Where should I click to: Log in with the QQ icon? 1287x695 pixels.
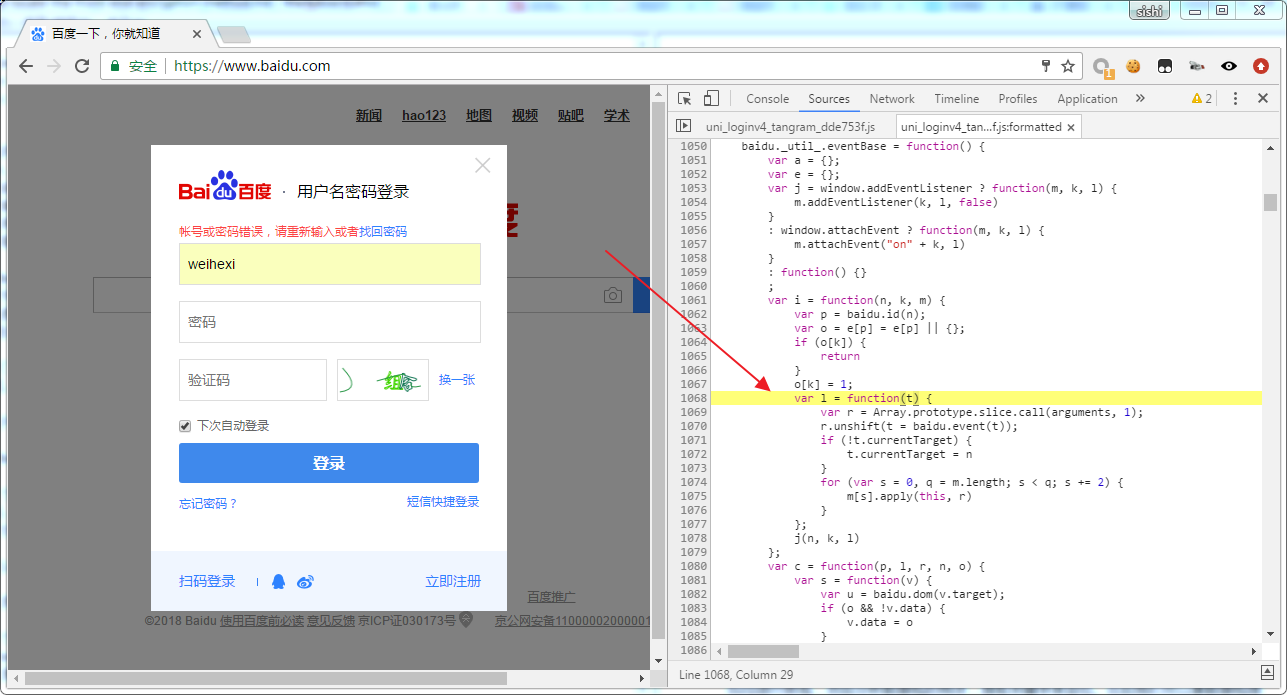(279, 581)
